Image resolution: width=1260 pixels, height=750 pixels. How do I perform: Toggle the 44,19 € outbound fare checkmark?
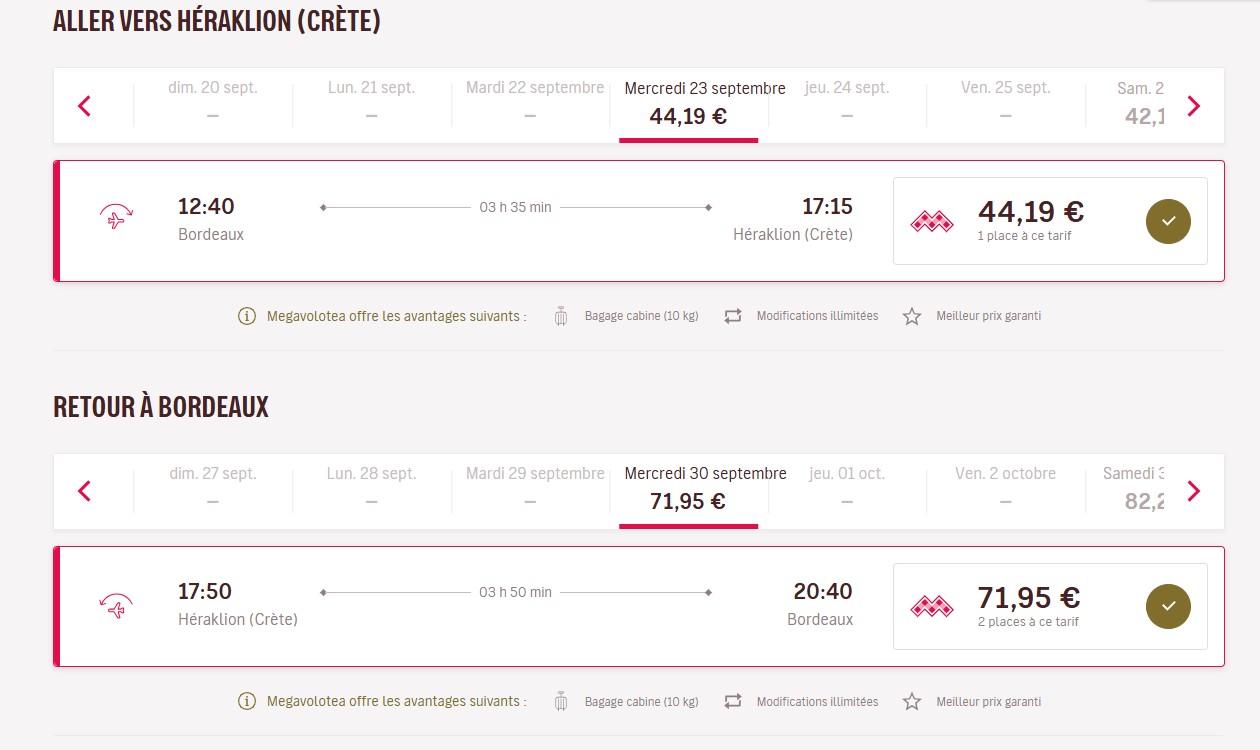(x=1168, y=221)
